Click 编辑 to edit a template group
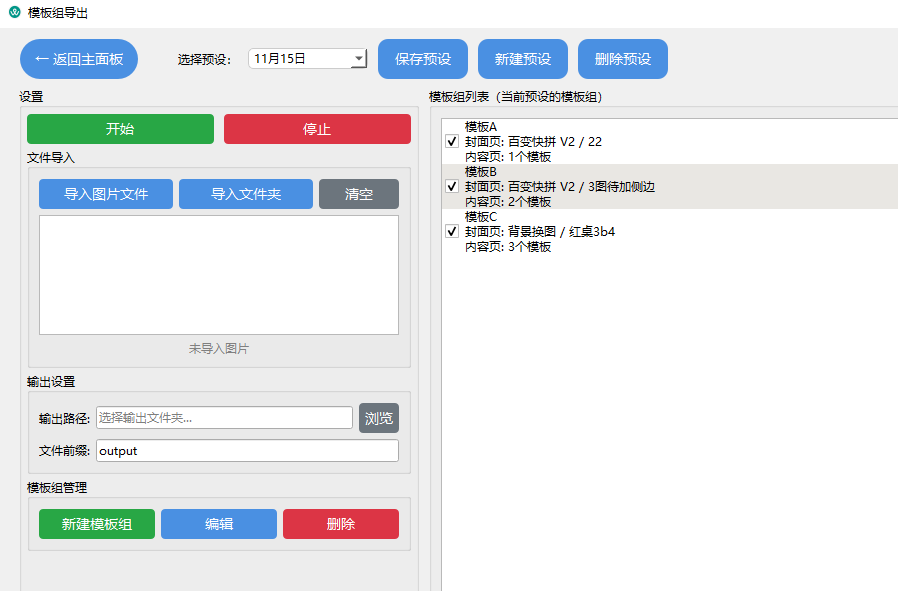Screen dimensions: 898x591 tap(218, 523)
